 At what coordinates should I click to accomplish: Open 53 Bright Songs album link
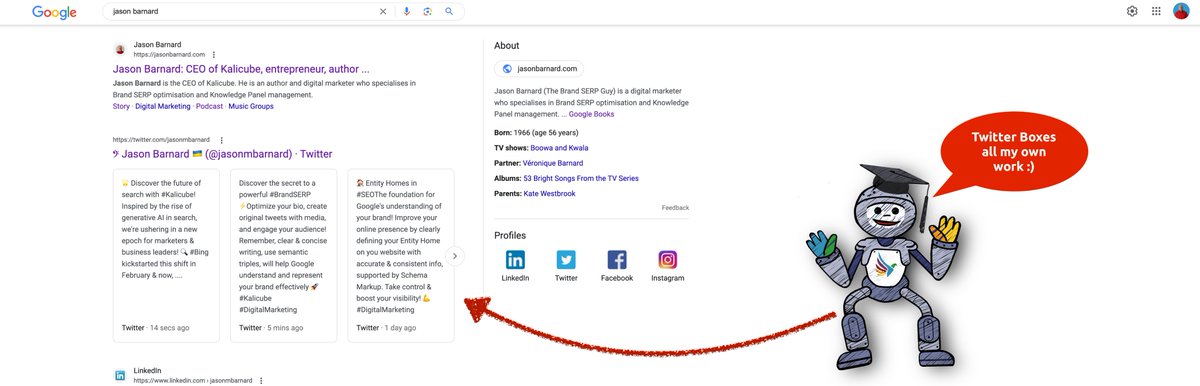pos(580,178)
